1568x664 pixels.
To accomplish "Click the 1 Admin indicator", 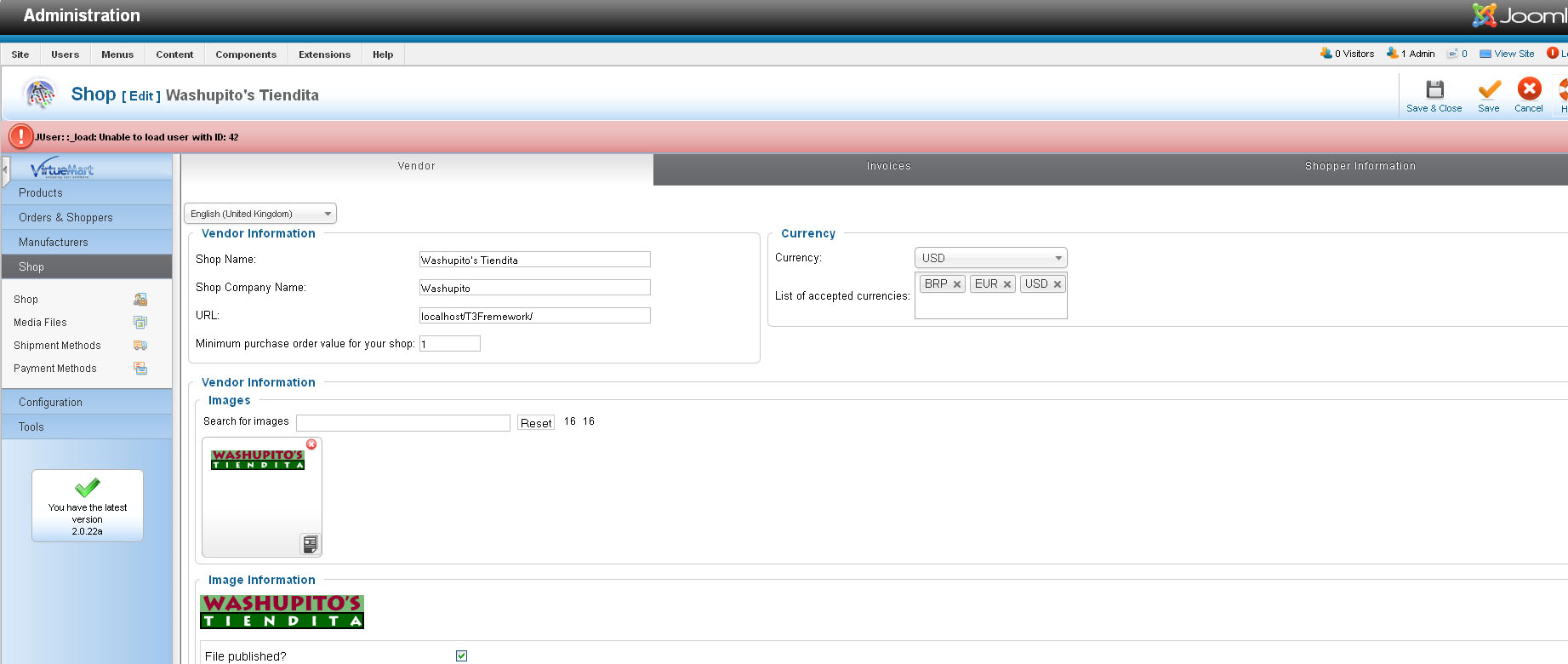I will (1411, 54).
